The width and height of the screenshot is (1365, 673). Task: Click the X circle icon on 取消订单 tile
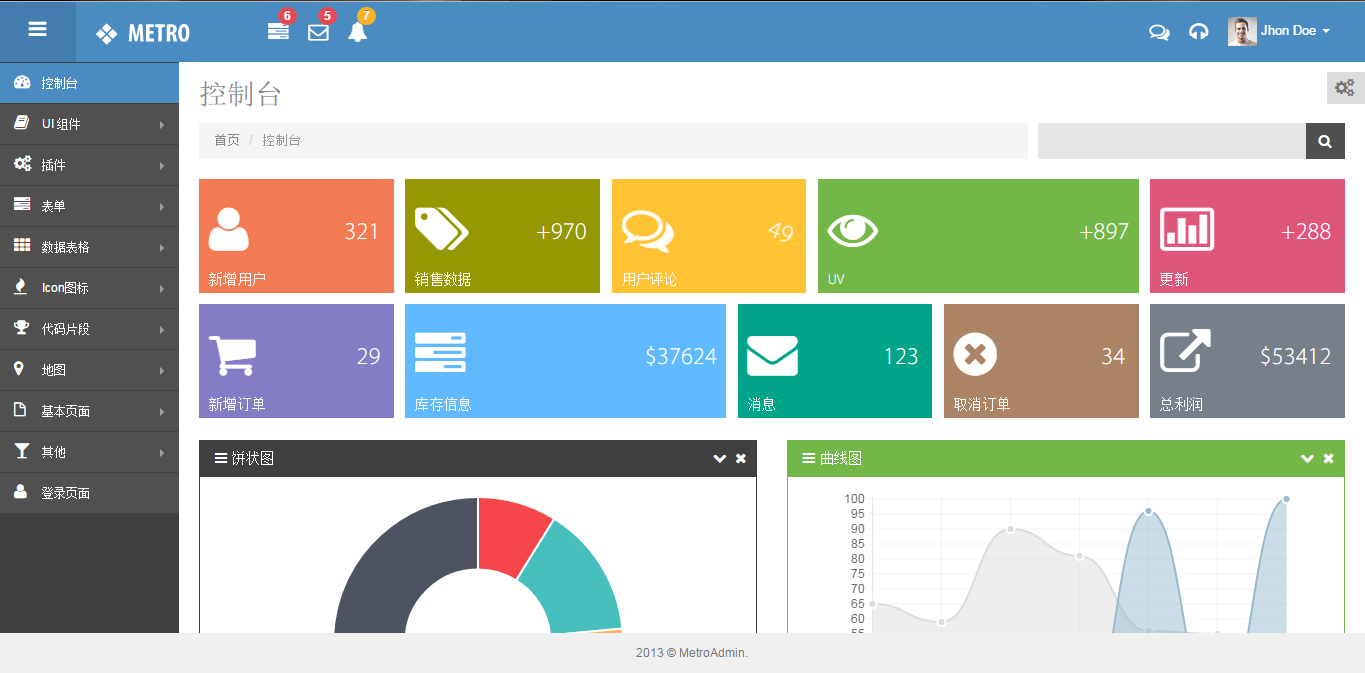click(x=975, y=355)
